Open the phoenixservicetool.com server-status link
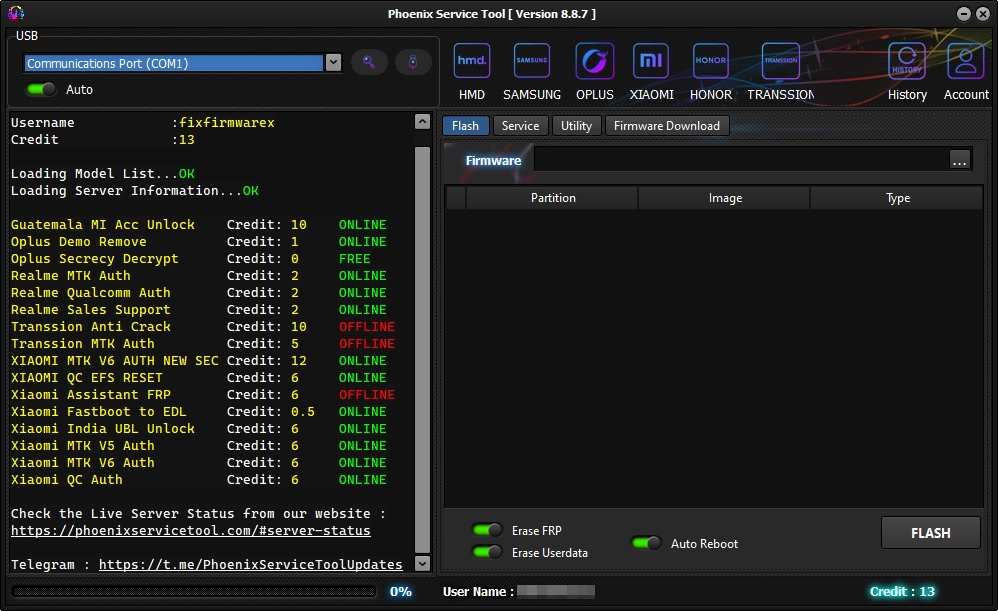Viewport: 998px width, 611px height. tap(190, 530)
